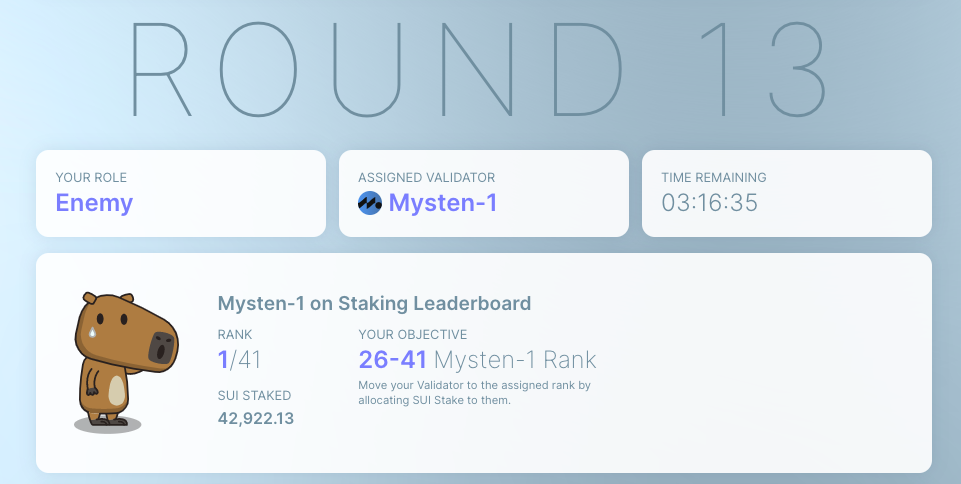Select the 42,922.13 staked amount

pyautogui.click(x=256, y=418)
